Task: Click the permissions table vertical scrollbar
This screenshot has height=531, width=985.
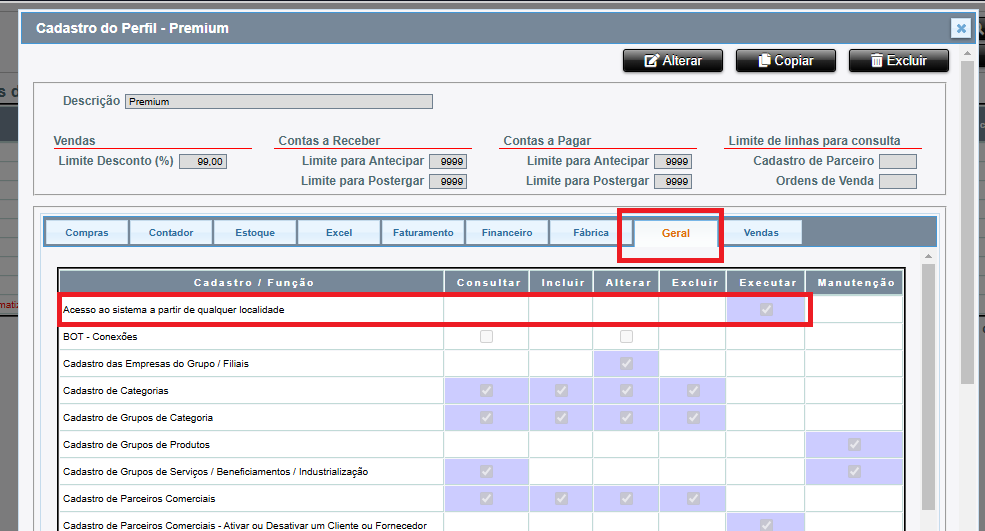Action: pos(929,400)
